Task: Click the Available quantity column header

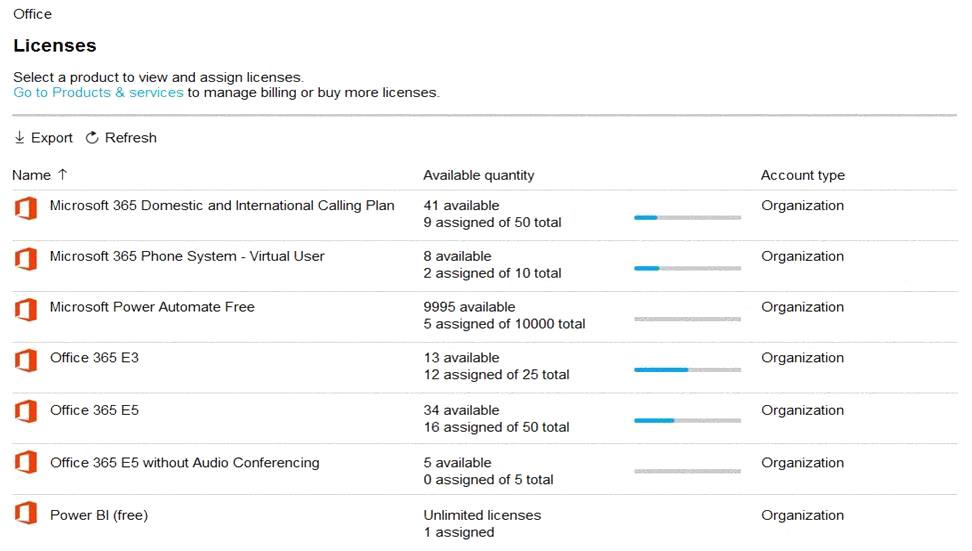Action: (478, 175)
